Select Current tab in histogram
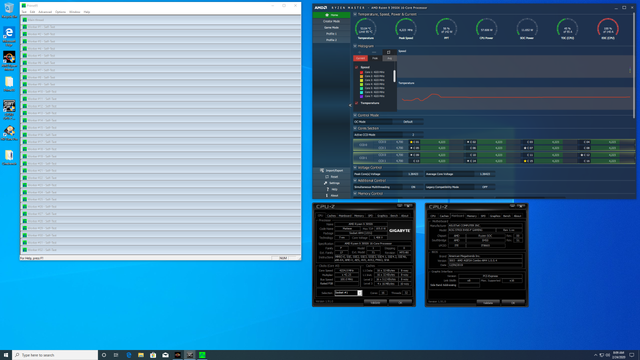 pyautogui.click(x=360, y=58)
